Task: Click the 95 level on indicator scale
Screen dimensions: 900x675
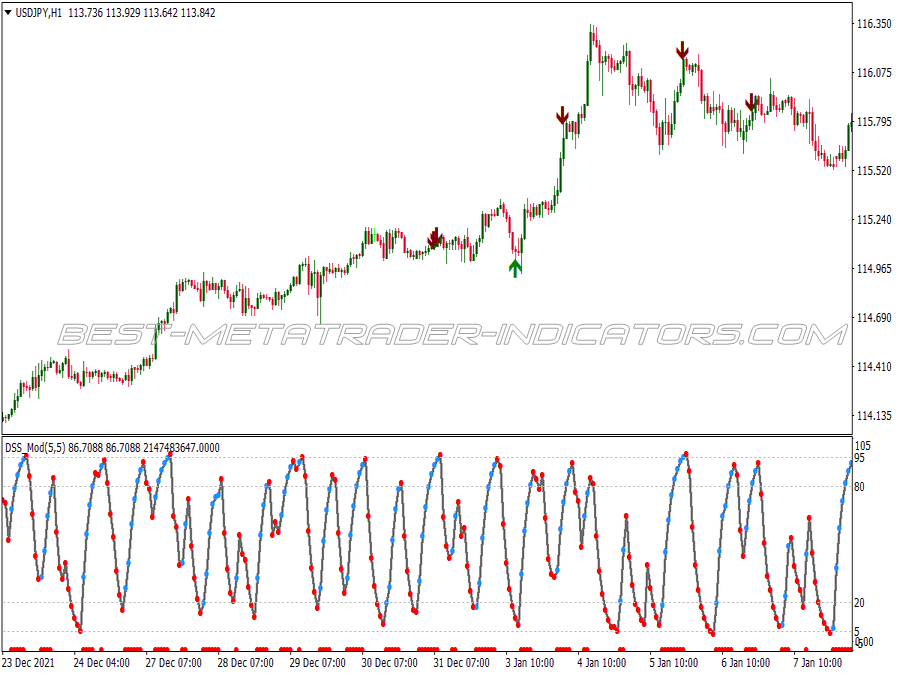Action: [859, 458]
